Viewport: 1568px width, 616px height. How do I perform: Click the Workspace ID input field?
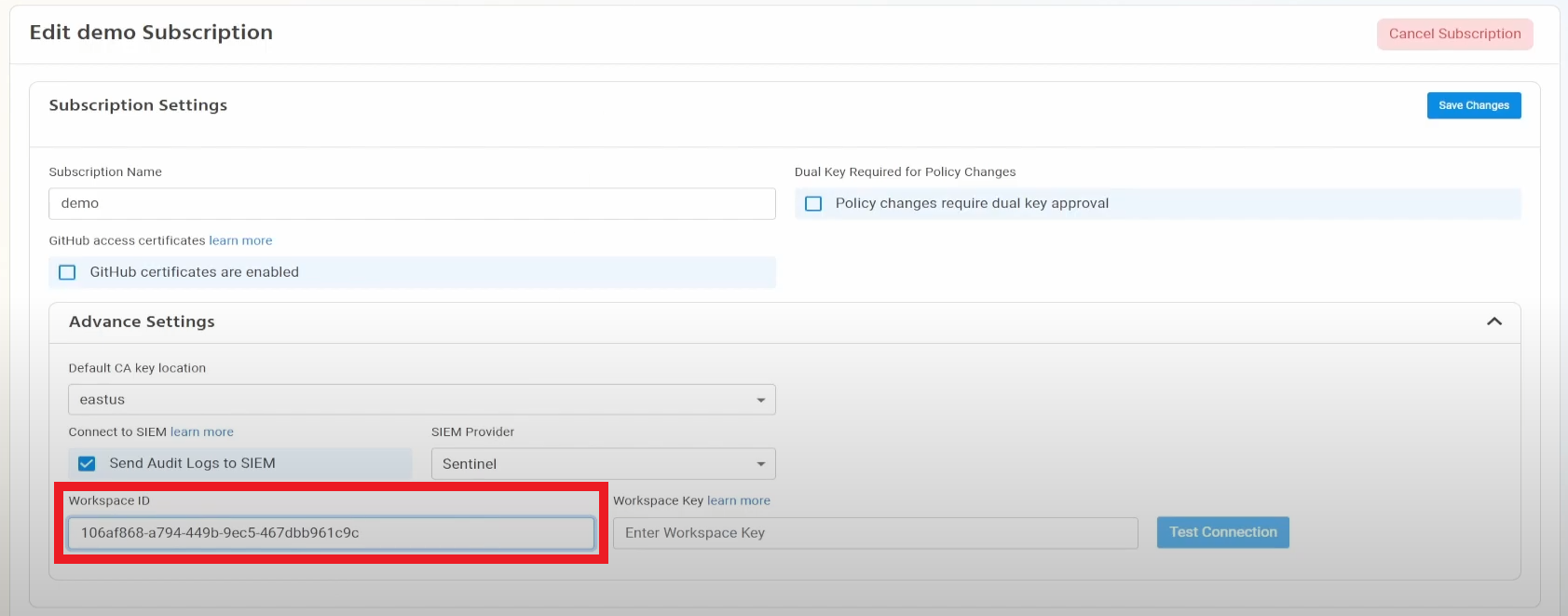coord(331,533)
